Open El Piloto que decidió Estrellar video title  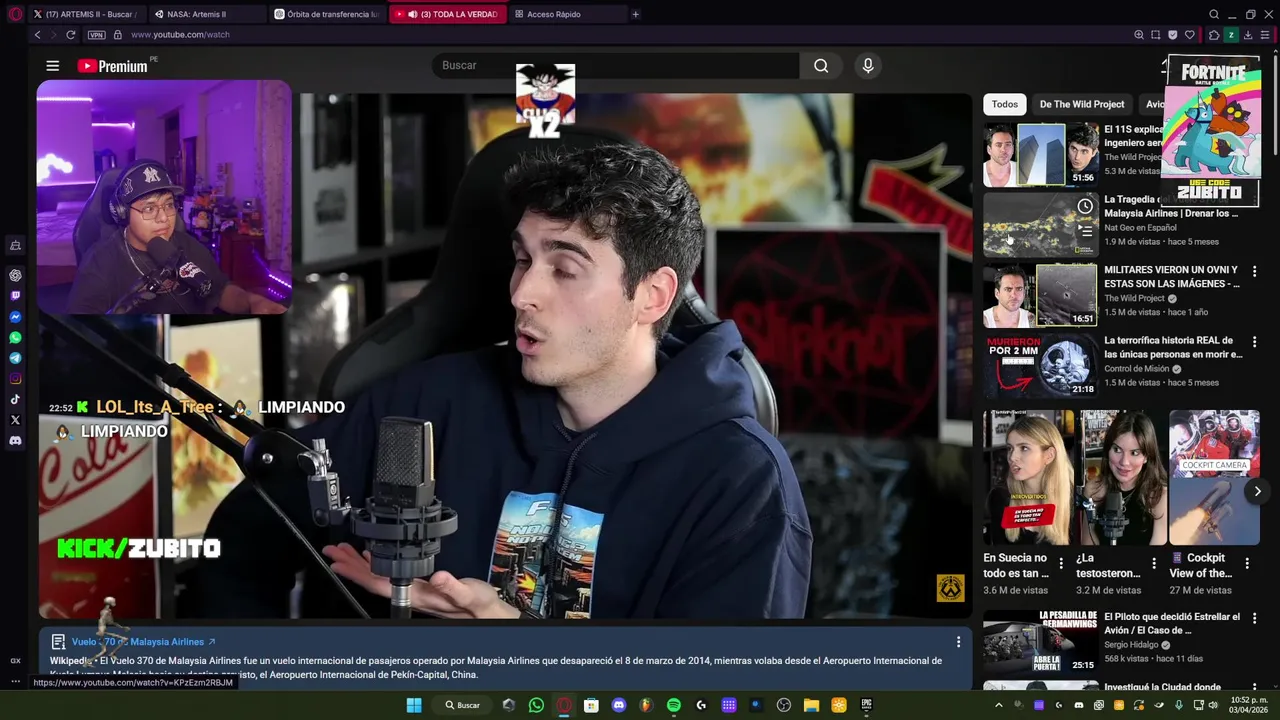tap(1172, 624)
